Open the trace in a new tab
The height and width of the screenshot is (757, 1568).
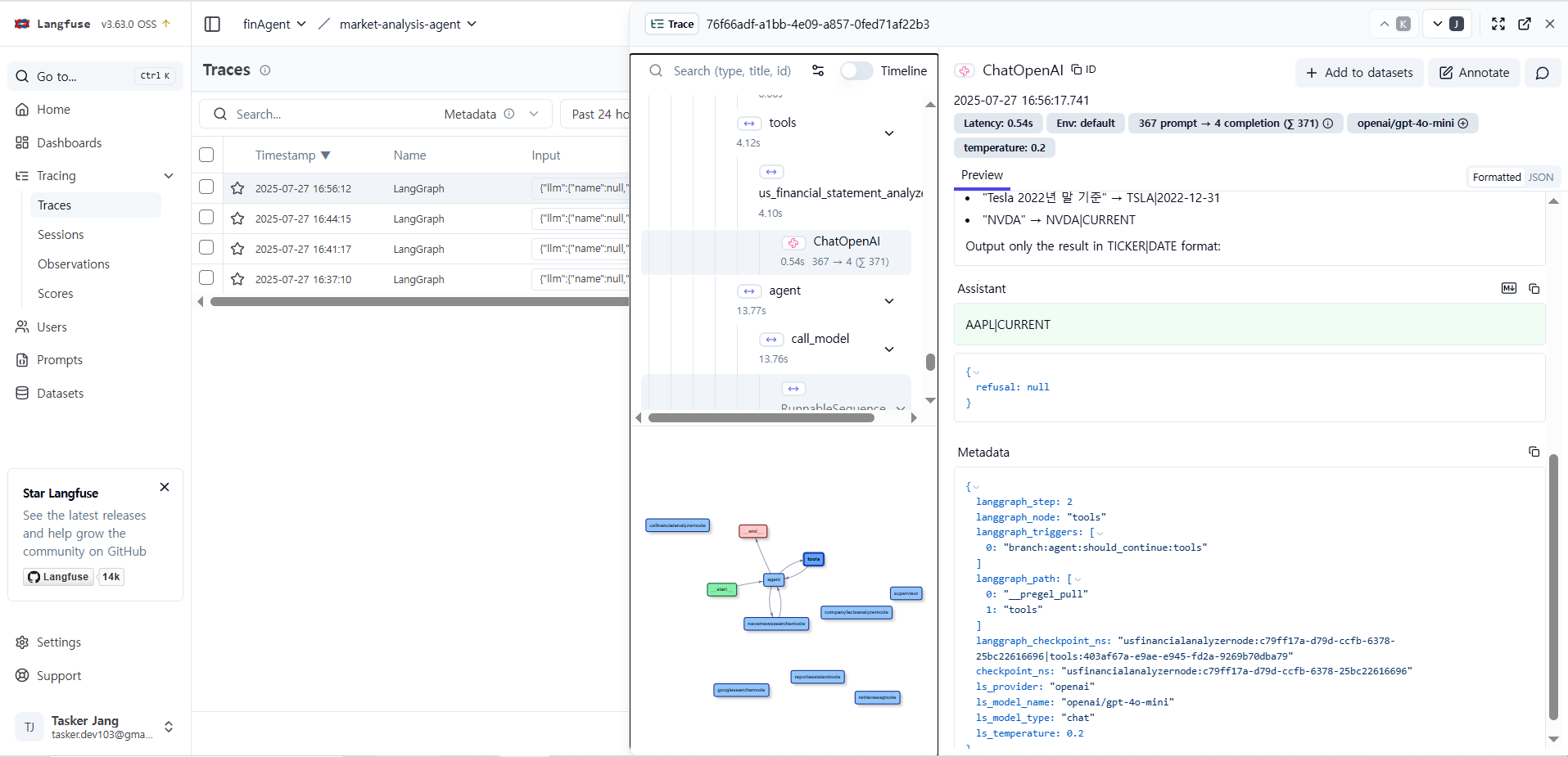[x=1525, y=24]
